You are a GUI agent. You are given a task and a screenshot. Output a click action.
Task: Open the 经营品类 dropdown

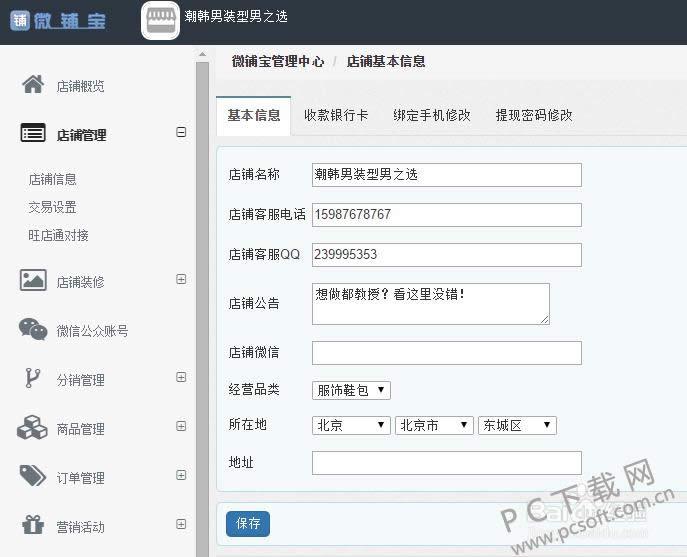point(351,390)
